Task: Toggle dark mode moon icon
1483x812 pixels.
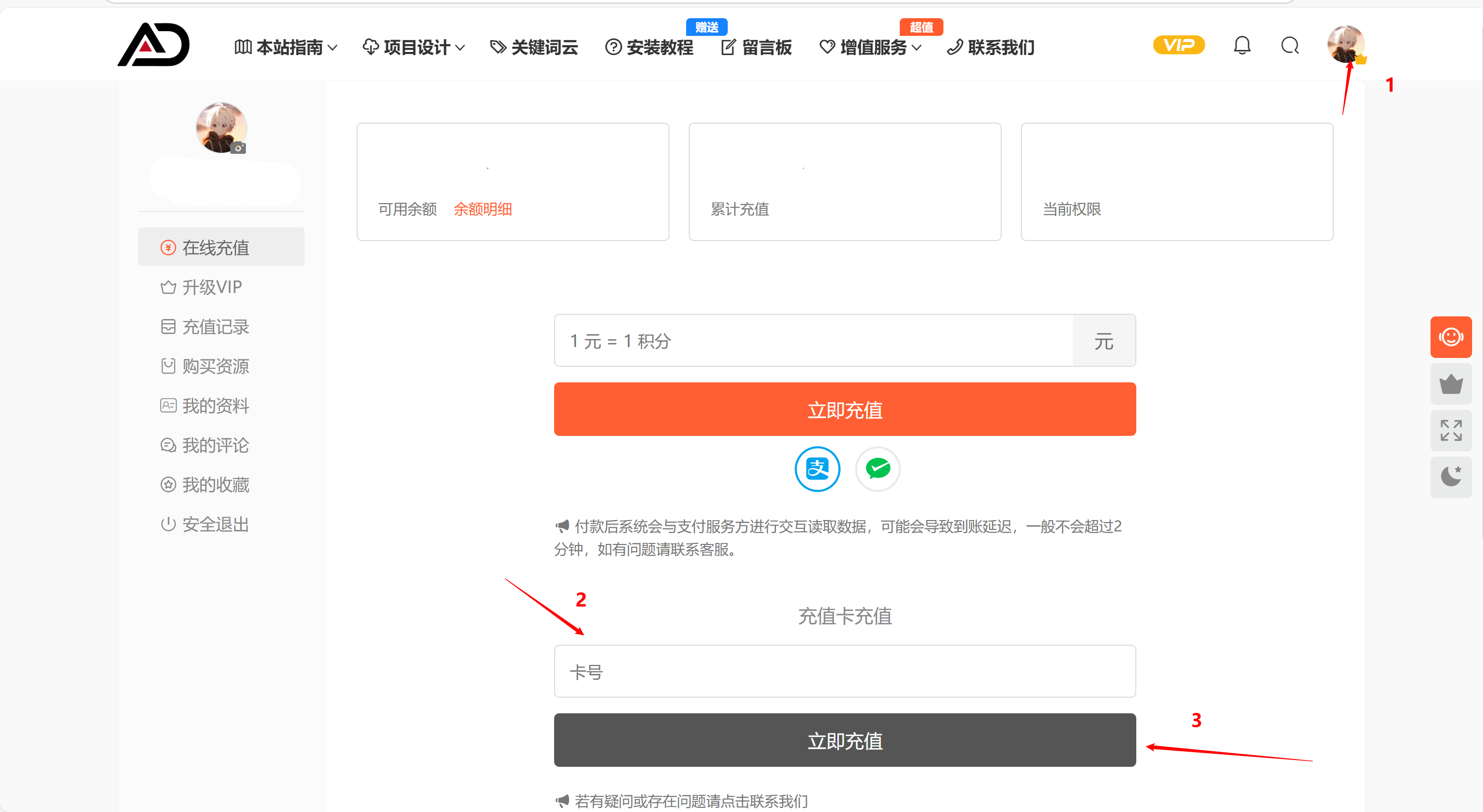Action: pos(1450,476)
